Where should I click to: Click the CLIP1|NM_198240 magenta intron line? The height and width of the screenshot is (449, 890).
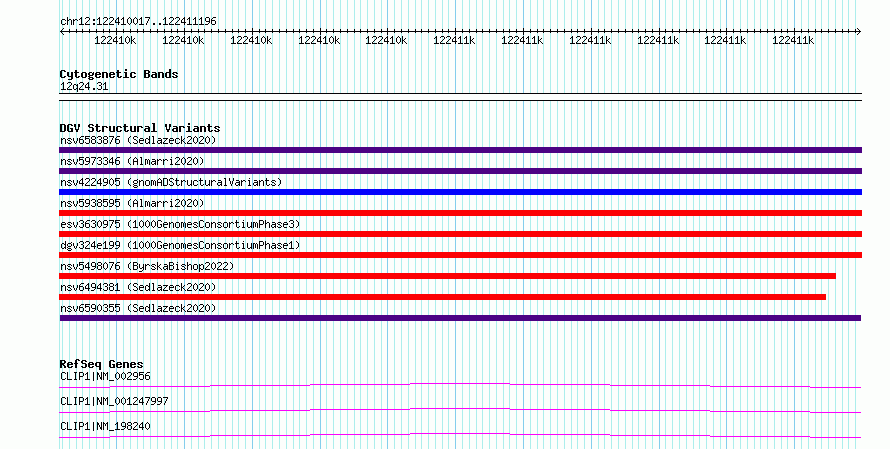pyautogui.click(x=460, y=436)
